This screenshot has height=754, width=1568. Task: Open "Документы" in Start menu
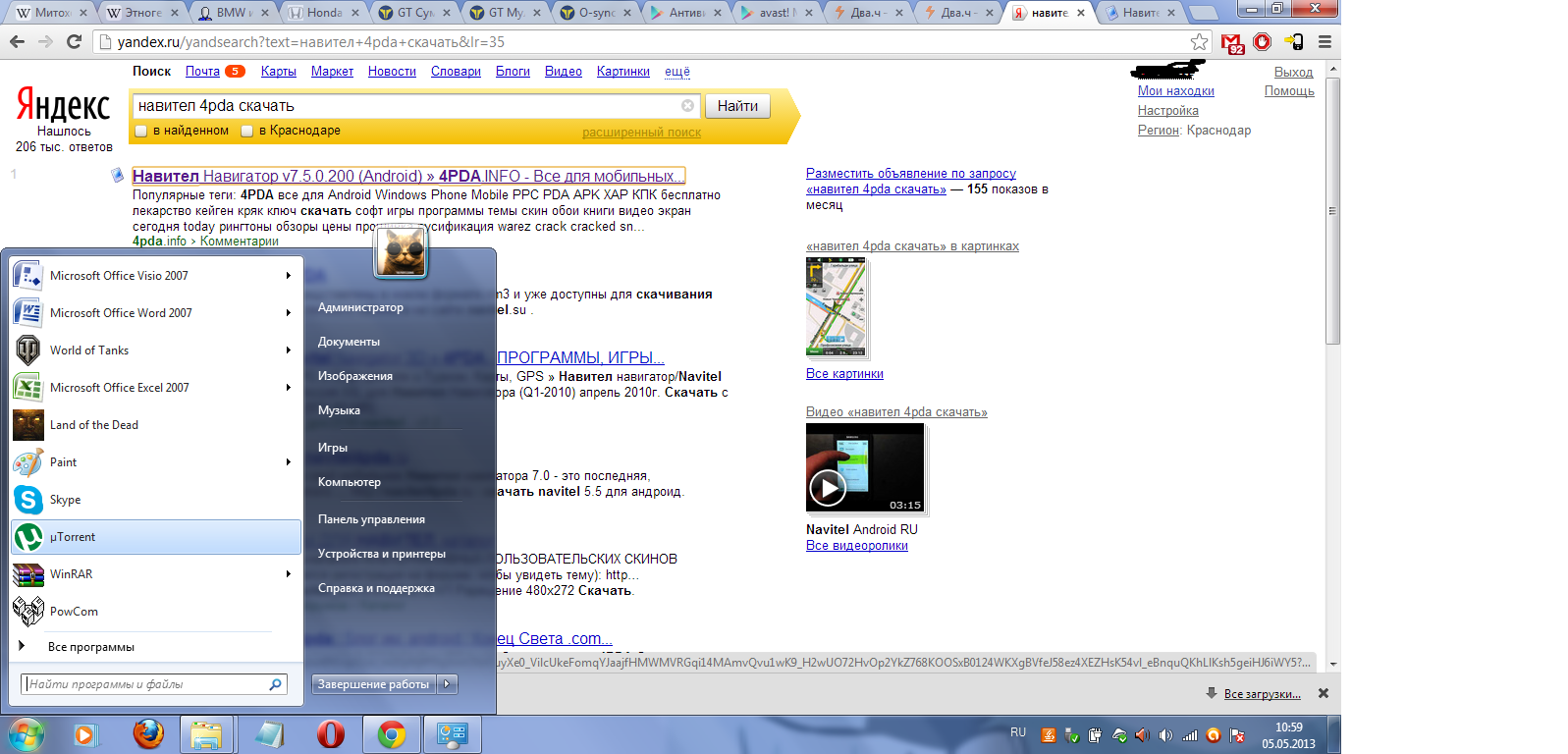point(349,342)
